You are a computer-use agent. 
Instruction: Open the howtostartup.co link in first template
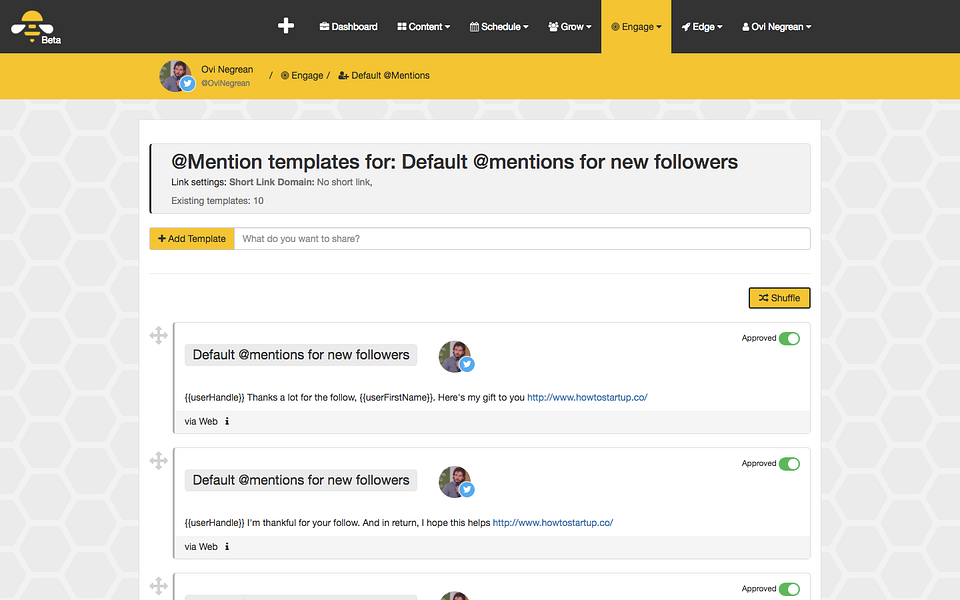(x=587, y=397)
